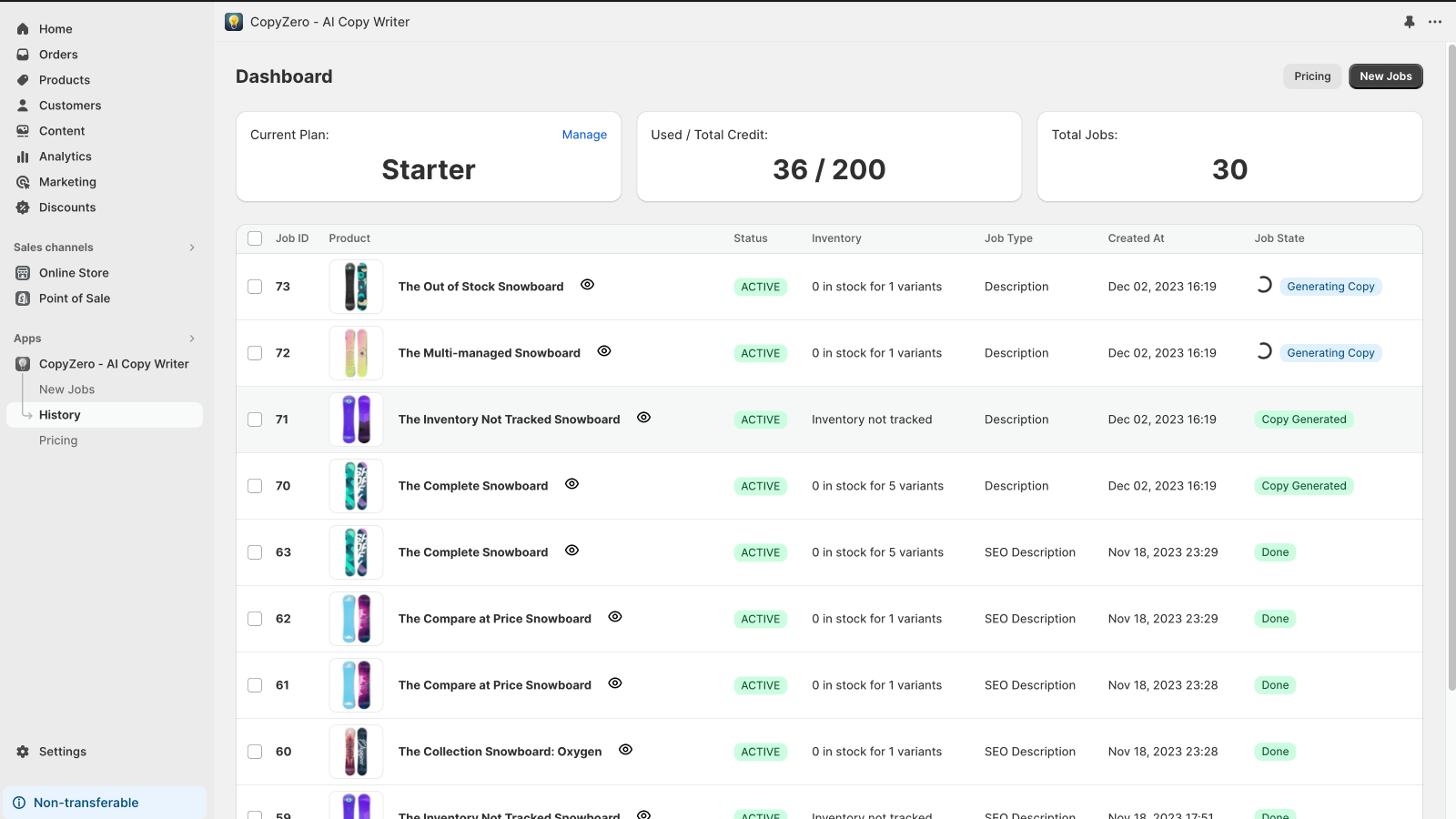1456x819 pixels.
Task: Click the pin icon in app header
Action: pyautogui.click(x=1409, y=22)
